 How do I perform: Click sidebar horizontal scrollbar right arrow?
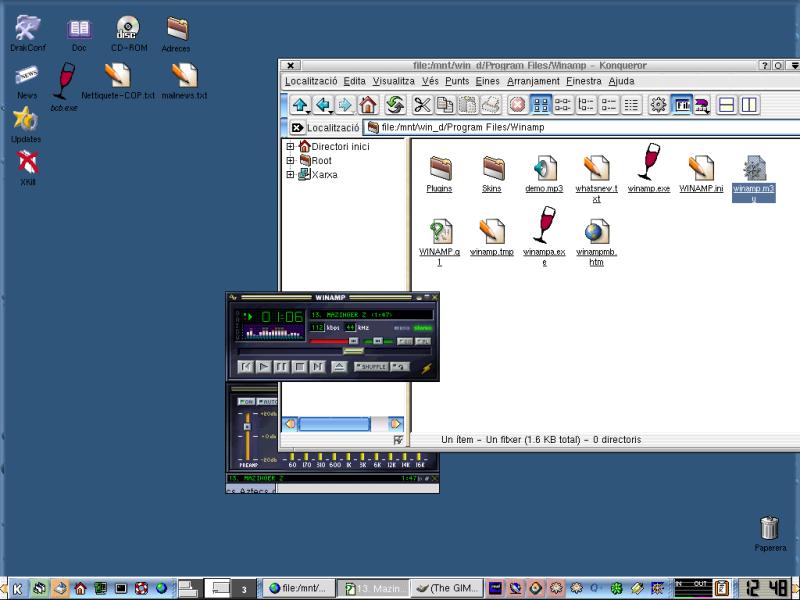[395, 424]
